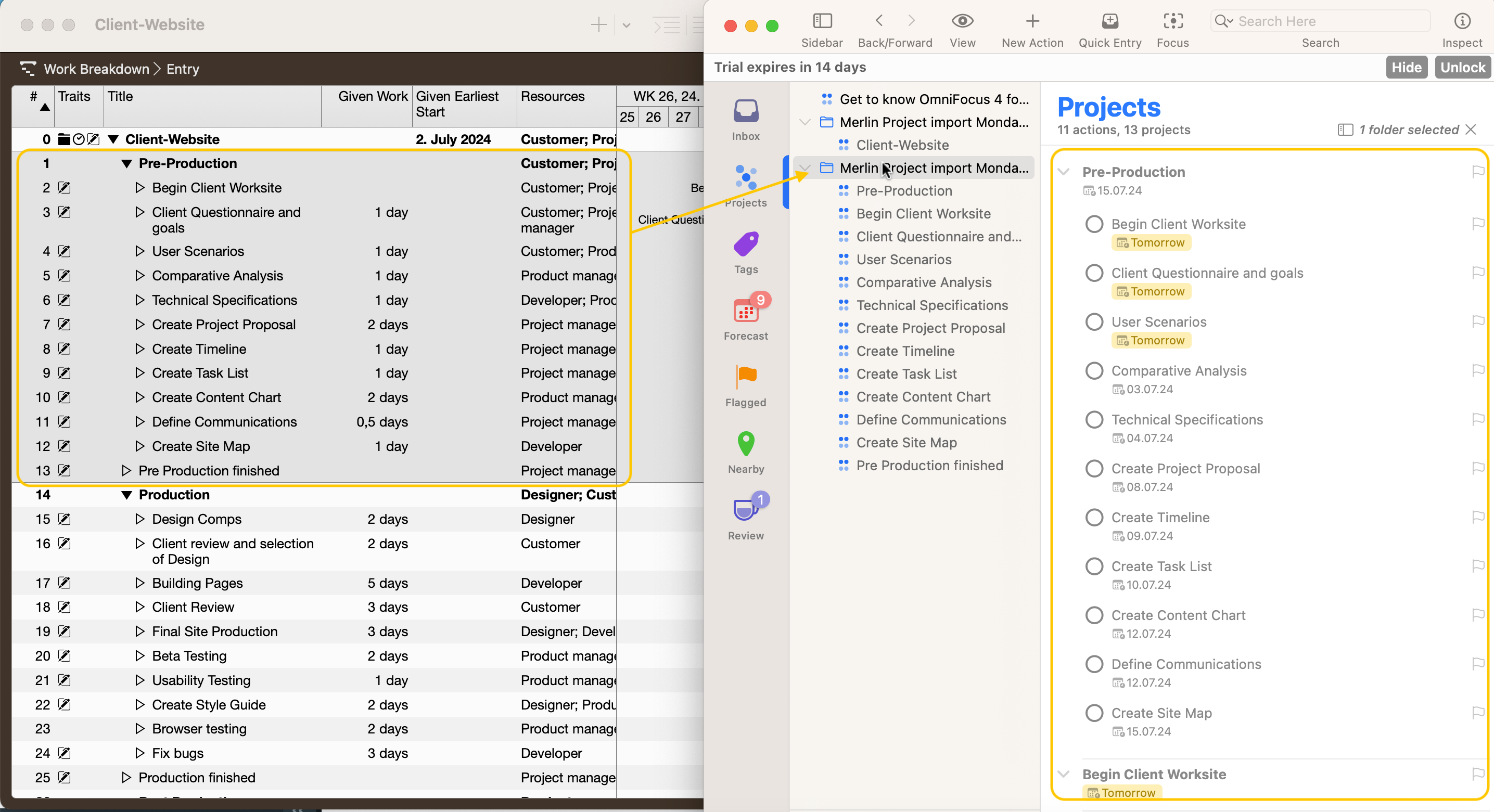Image resolution: width=1494 pixels, height=812 pixels.
Task: Click the notes icon on Begin Client Worksite row
Action: [x=65, y=188]
